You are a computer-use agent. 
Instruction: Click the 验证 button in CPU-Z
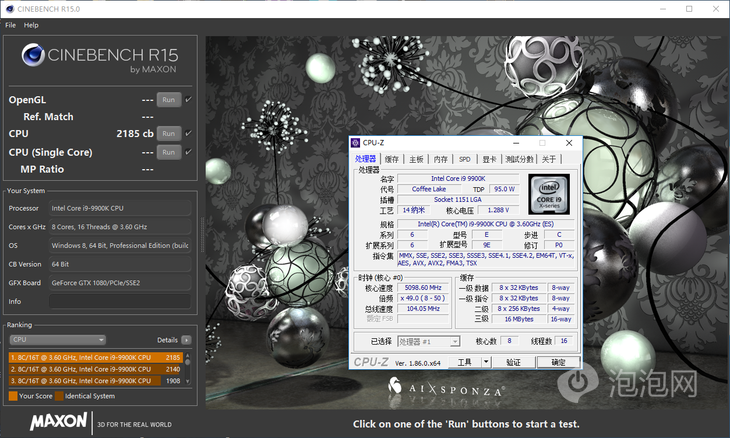pos(514,362)
